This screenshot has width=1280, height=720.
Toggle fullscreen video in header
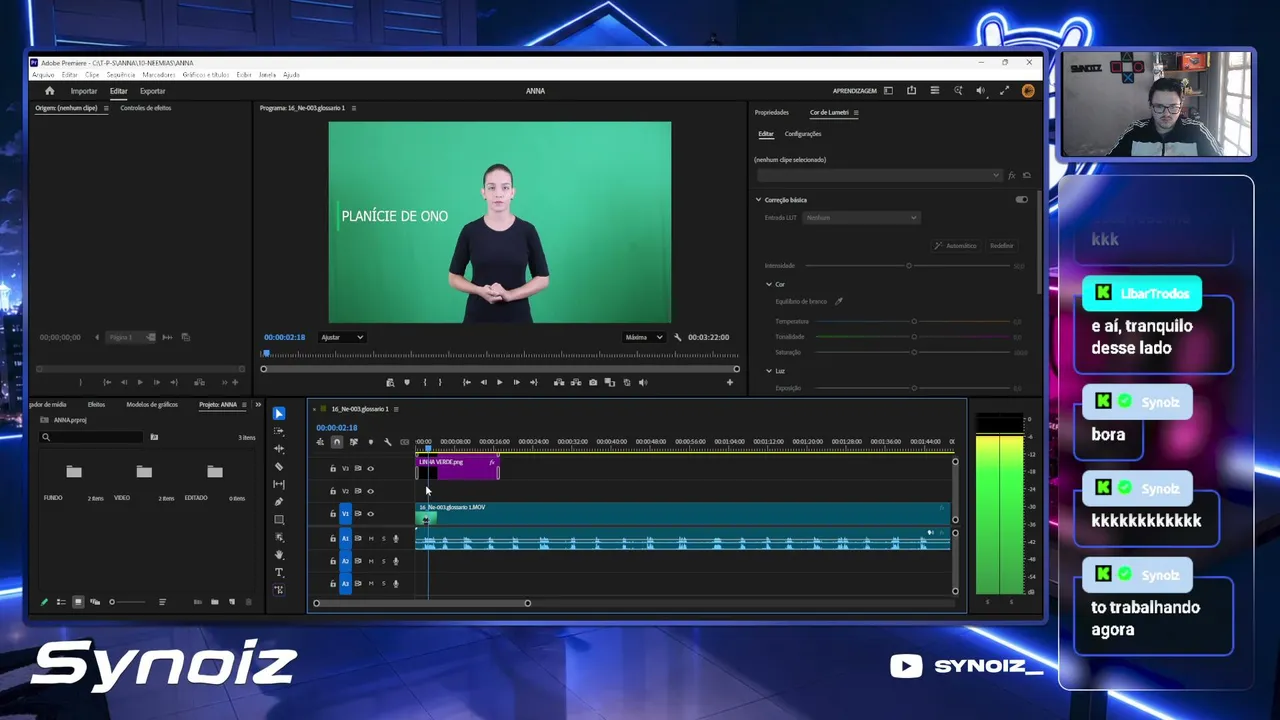1004,91
